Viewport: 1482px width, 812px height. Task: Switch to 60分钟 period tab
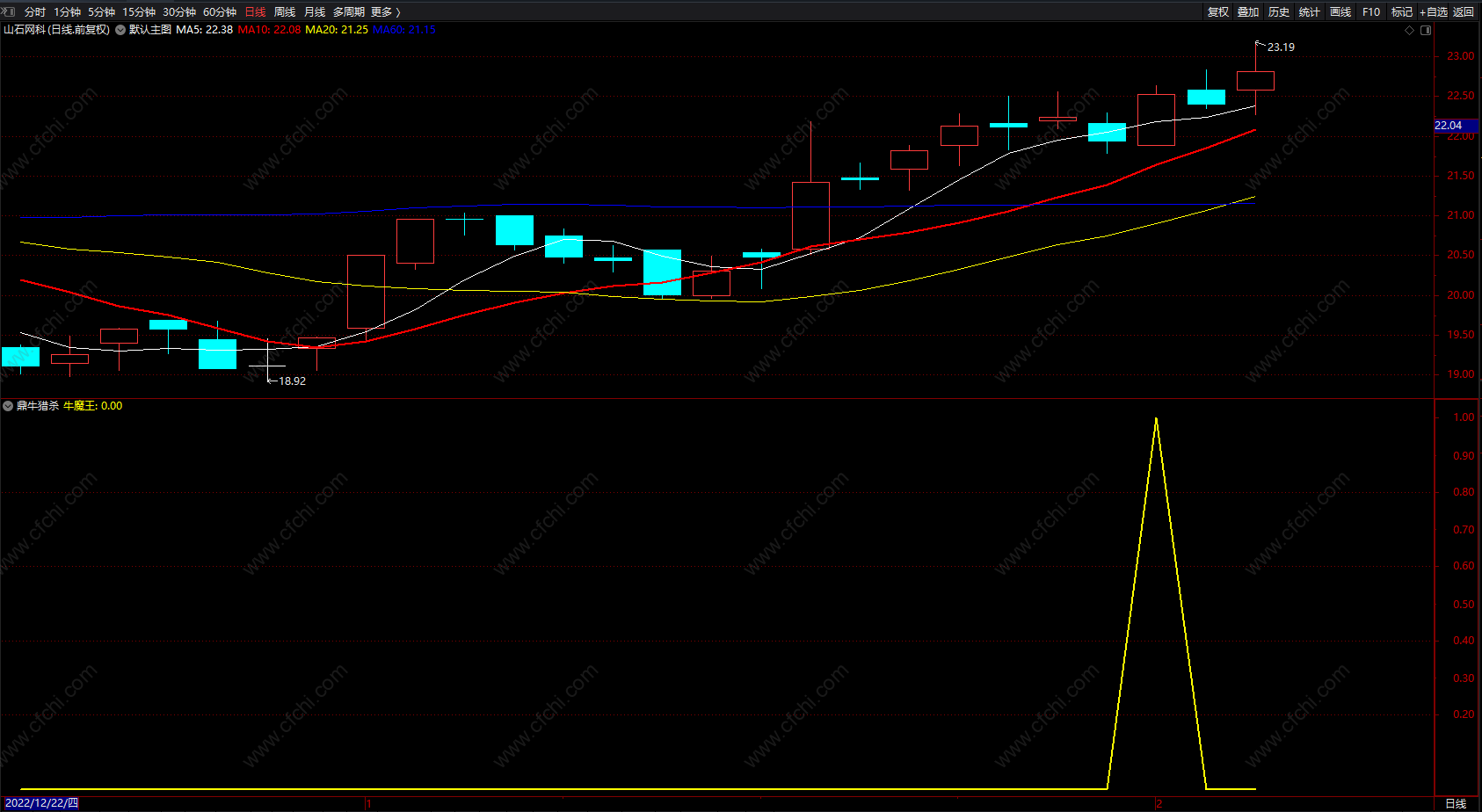(220, 12)
